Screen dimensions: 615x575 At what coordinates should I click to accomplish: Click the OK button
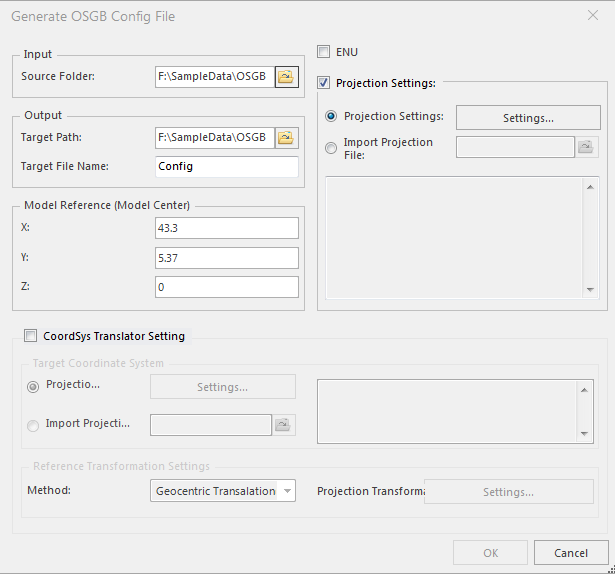[490, 553]
